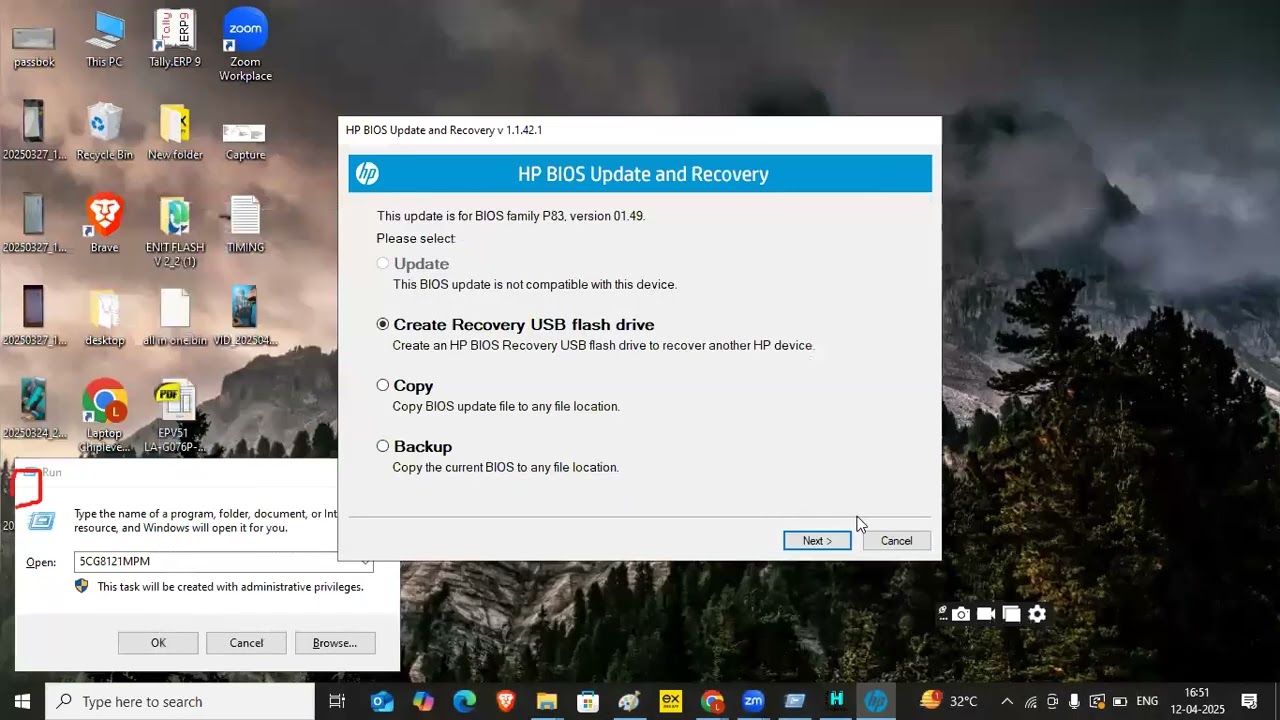
Task: Open the screen recorder settings gear
Action: 1037,614
